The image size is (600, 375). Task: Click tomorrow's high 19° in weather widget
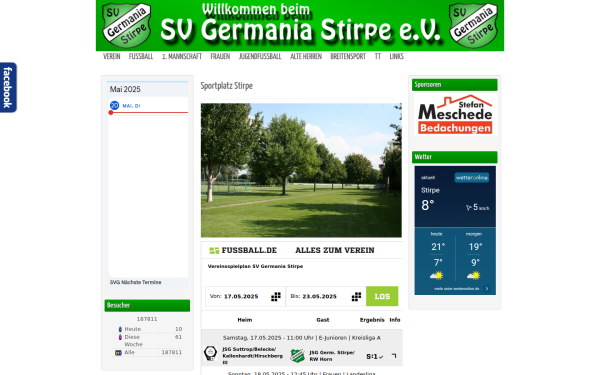[x=475, y=247]
